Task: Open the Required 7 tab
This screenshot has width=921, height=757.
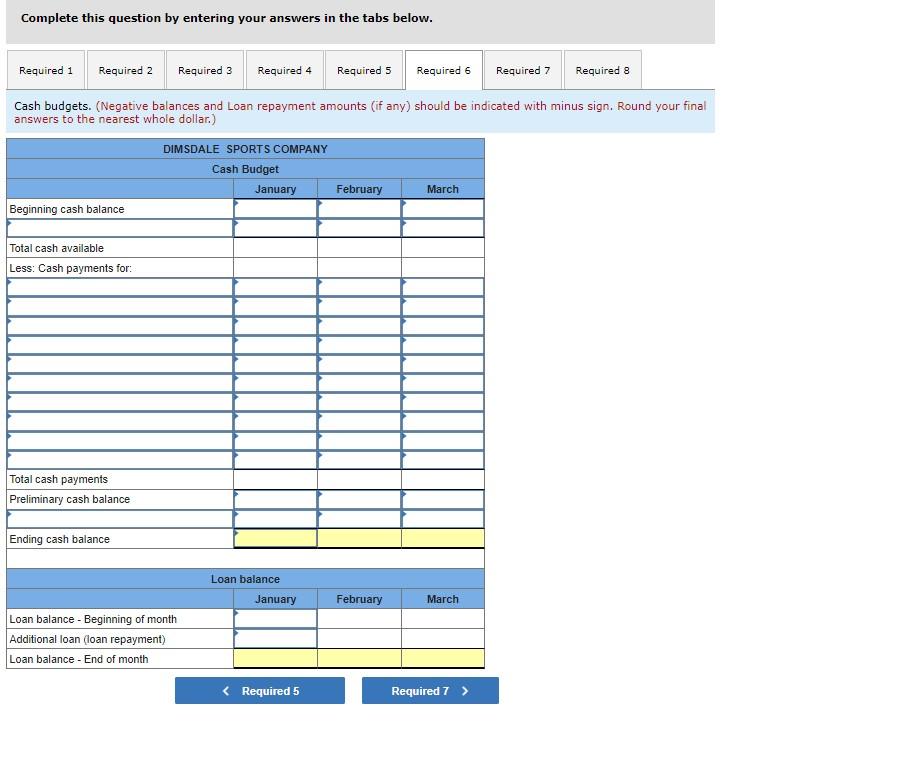Action: (522, 70)
